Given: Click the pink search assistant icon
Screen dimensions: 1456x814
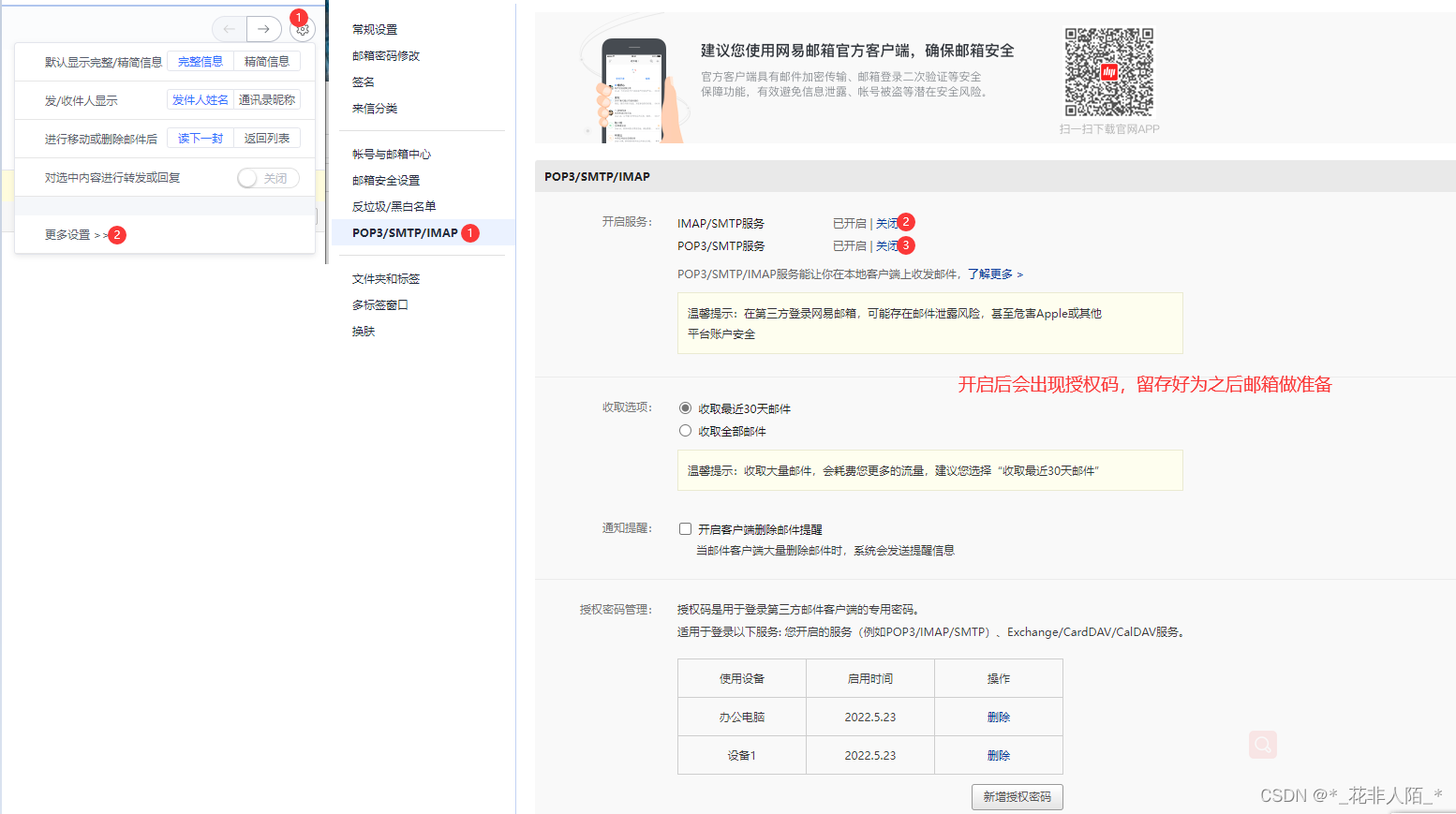Looking at the screenshot, I should 1263,745.
